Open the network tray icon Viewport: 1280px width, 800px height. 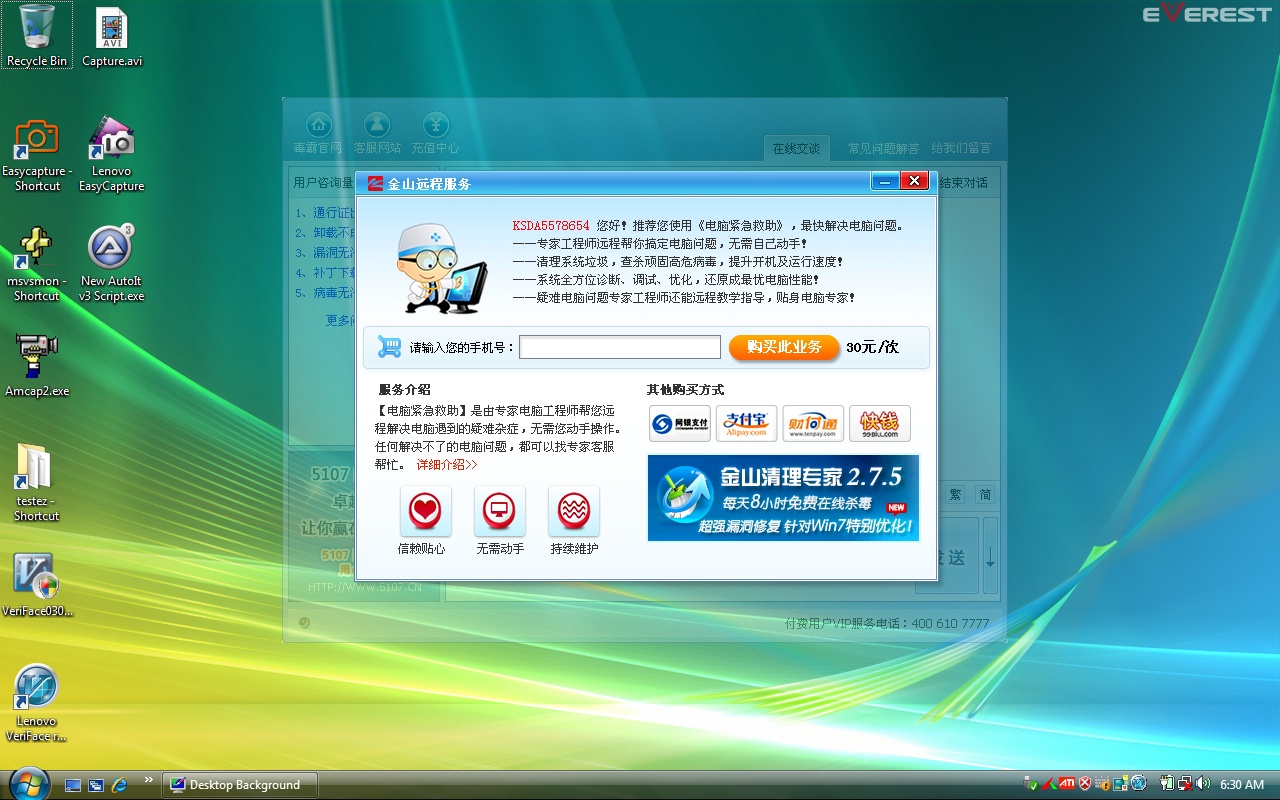pyautogui.click(x=1185, y=784)
